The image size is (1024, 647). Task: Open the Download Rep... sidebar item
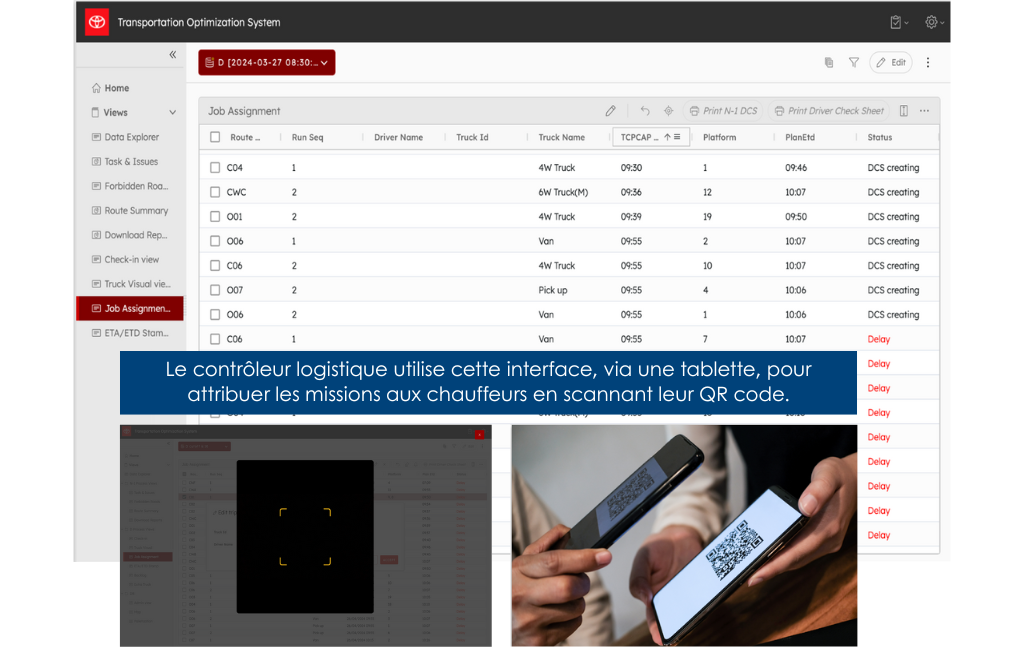[130, 235]
